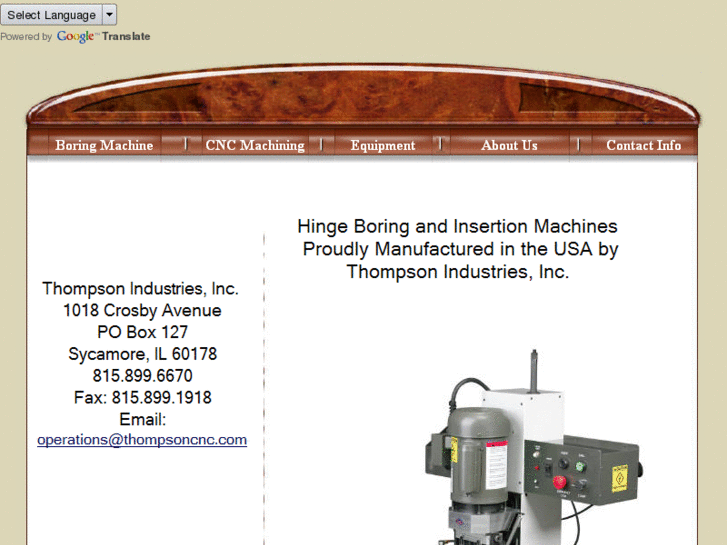
Task: Click the hinge boring machine photo
Action: (533, 447)
